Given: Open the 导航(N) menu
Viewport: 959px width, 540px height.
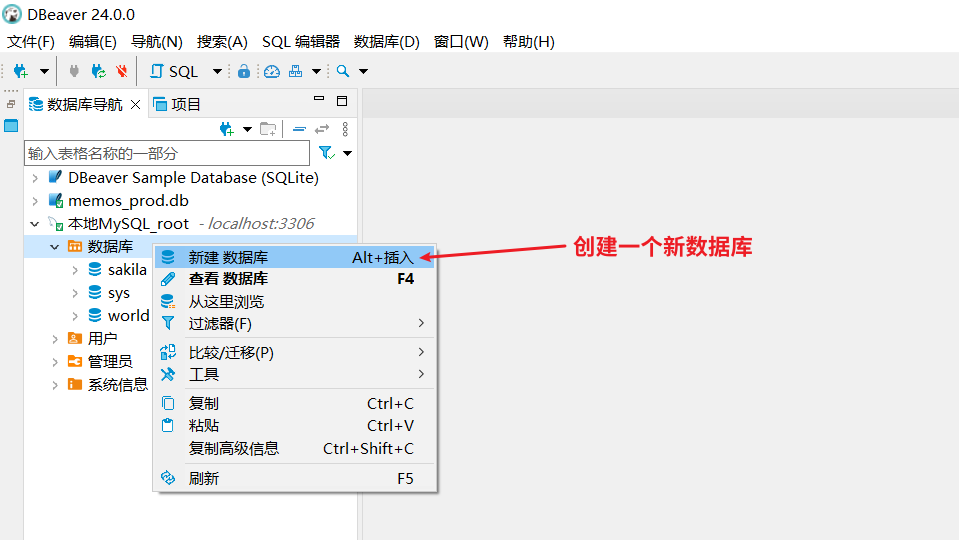Looking at the screenshot, I should point(157,42).
